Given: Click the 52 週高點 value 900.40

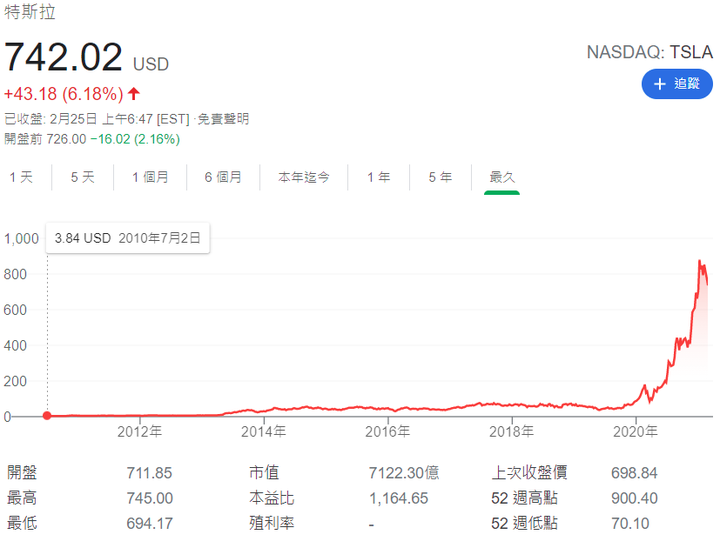Looking at the screenshot, I should 634,498.
